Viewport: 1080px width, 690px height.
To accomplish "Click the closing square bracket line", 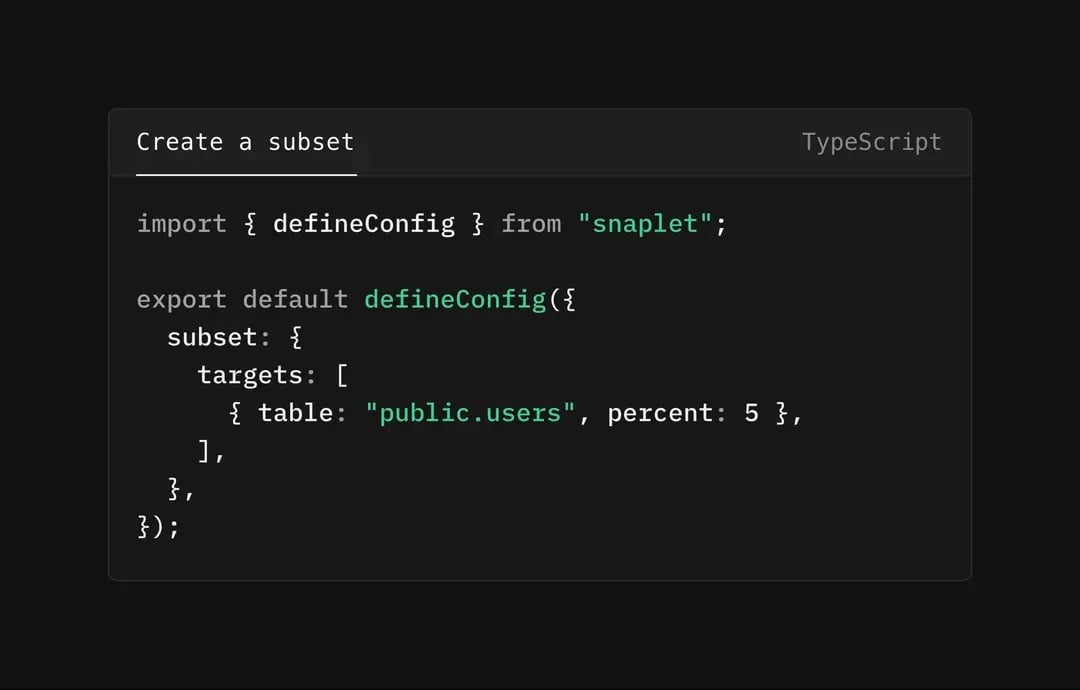I will click(211, 452).
